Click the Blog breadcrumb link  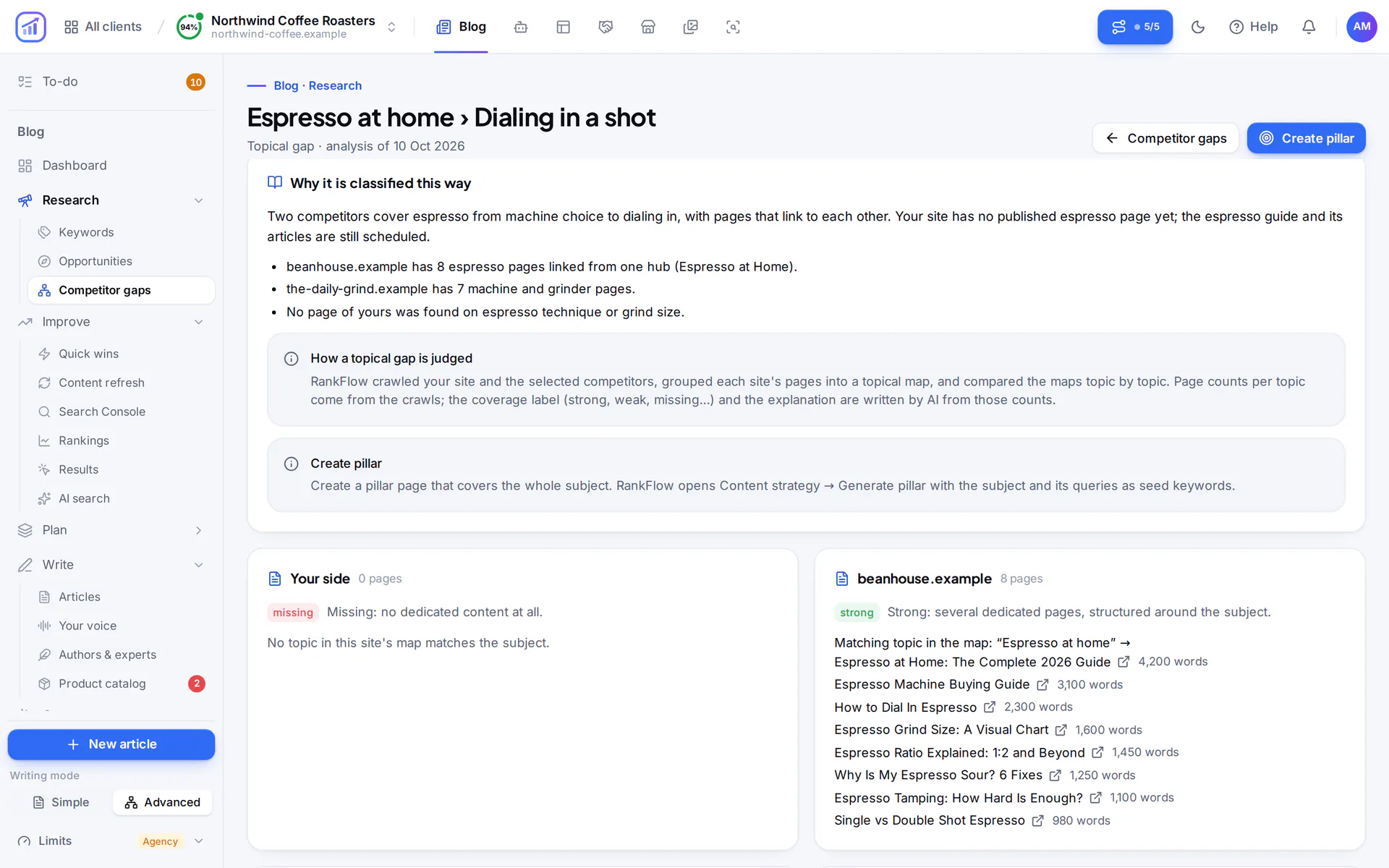[286, 85]
